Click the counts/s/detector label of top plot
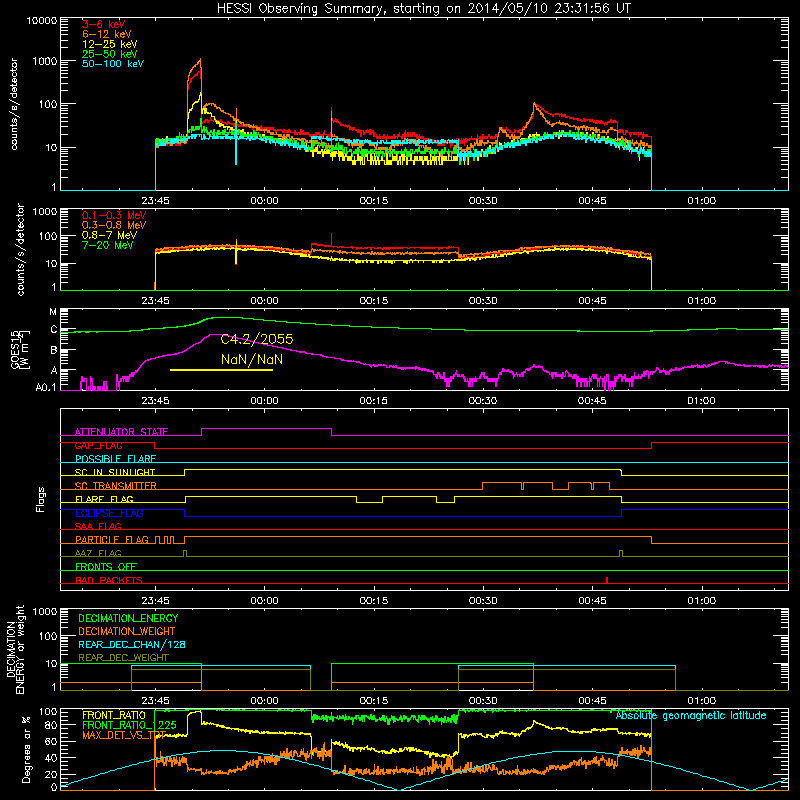The image size is (800, 800). [x=14, y=104]
